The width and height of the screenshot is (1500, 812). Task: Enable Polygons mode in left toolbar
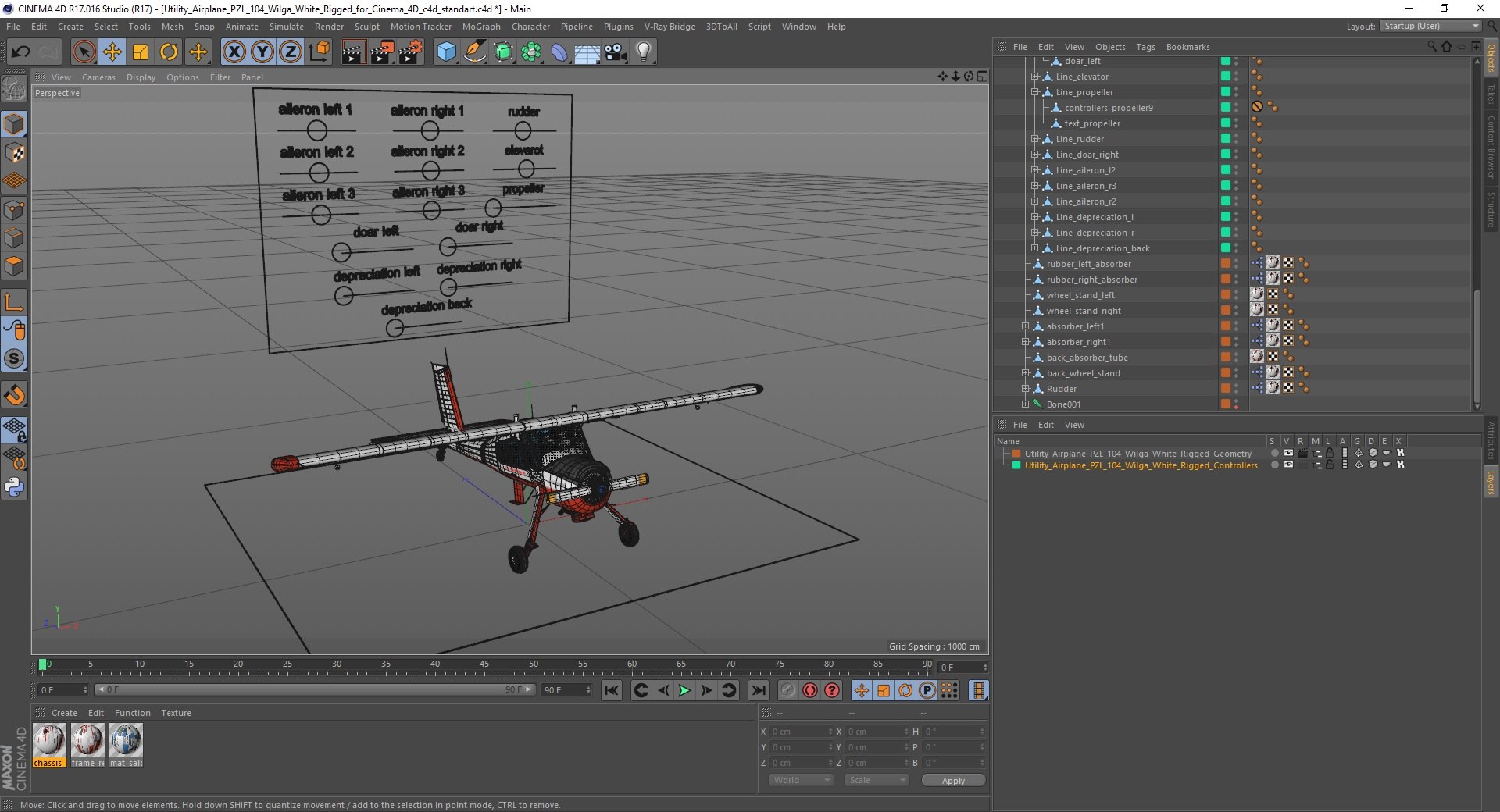14,266
